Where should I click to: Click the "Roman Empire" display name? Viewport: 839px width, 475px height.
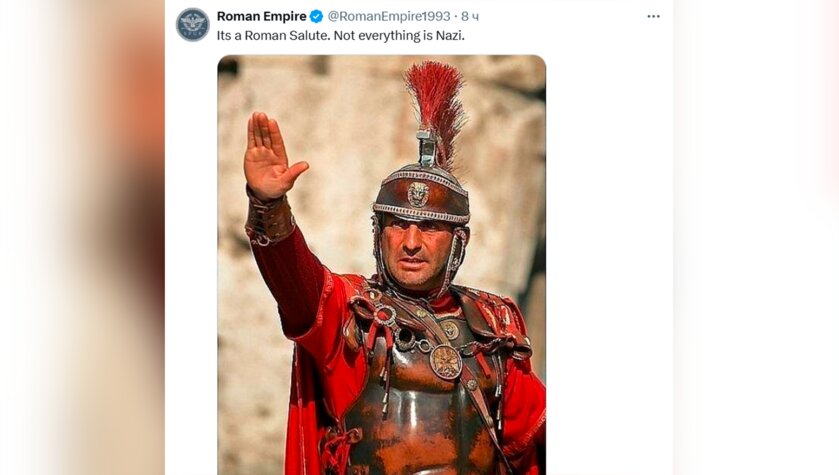click(x=262, y=16)
